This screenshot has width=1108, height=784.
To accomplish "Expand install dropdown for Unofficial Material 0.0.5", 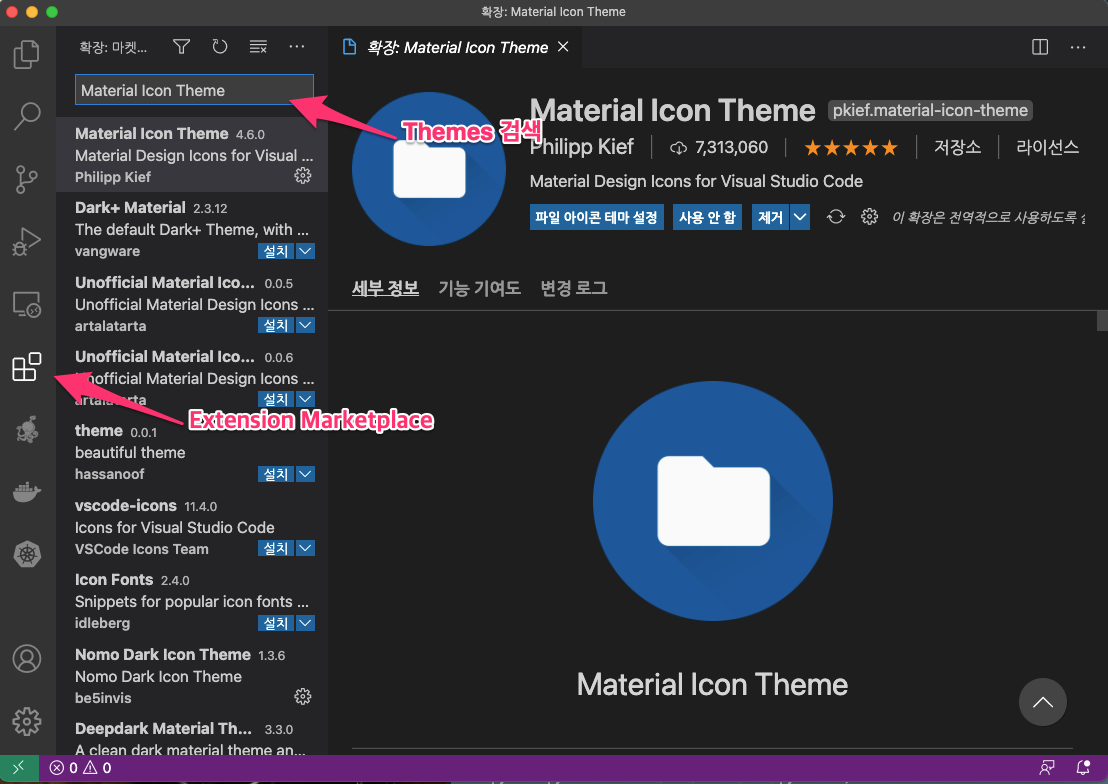I will tap(305, 325).
